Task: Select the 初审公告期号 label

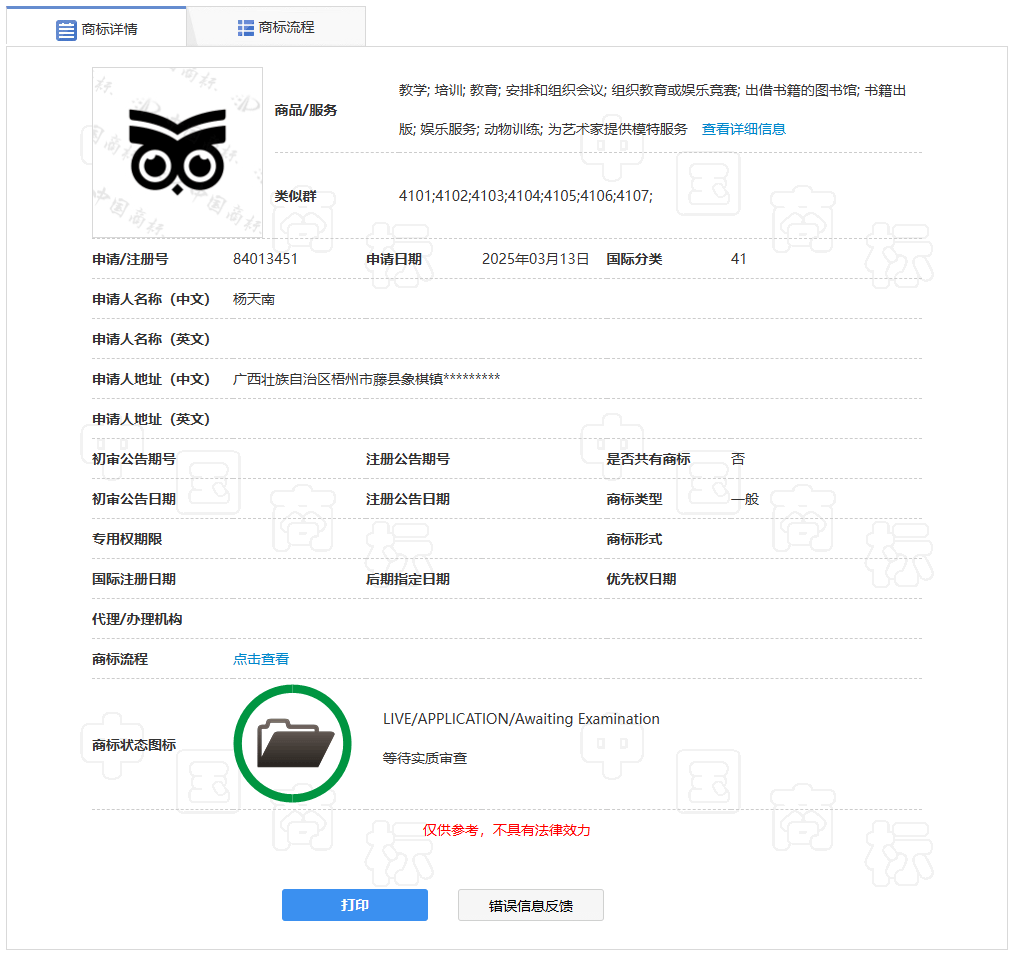Action: (134, 459)
